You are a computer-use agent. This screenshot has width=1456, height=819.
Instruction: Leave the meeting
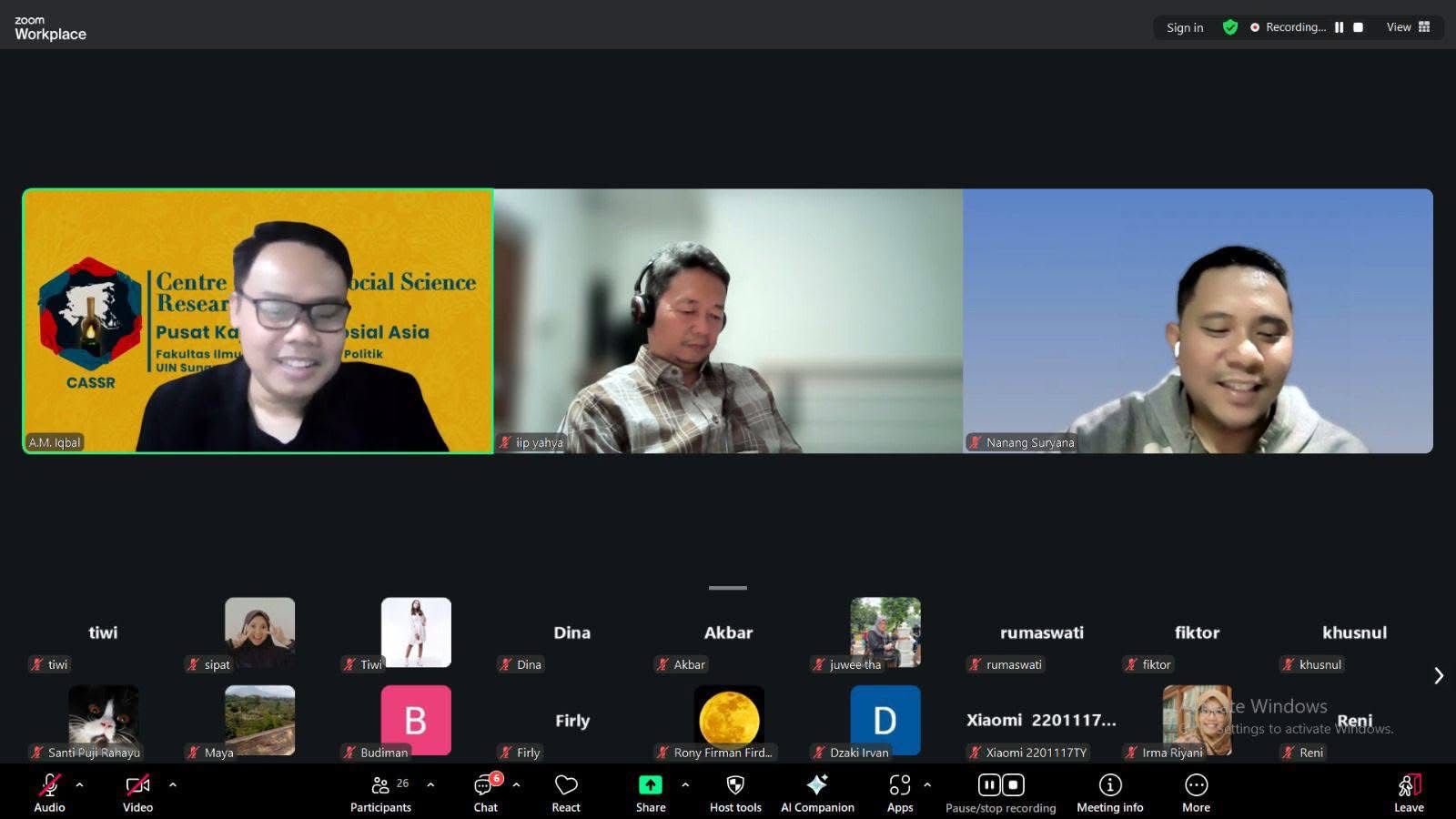coord(1409,792)
